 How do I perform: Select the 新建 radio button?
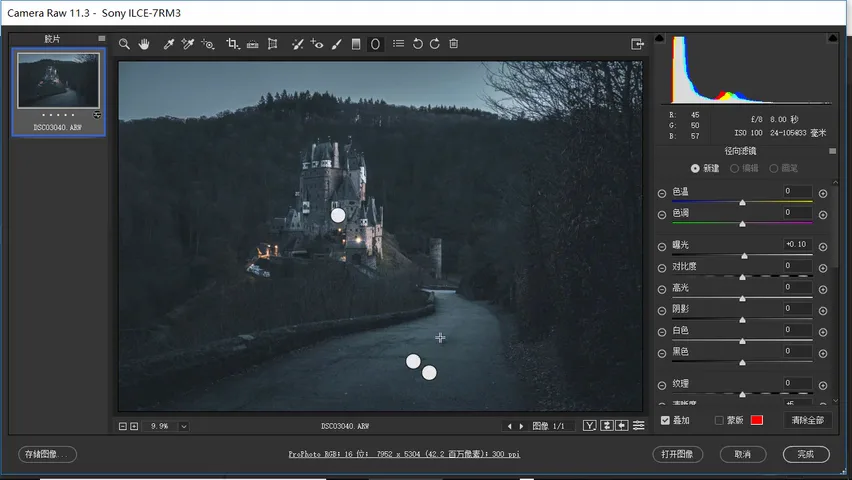click(695, 169)
